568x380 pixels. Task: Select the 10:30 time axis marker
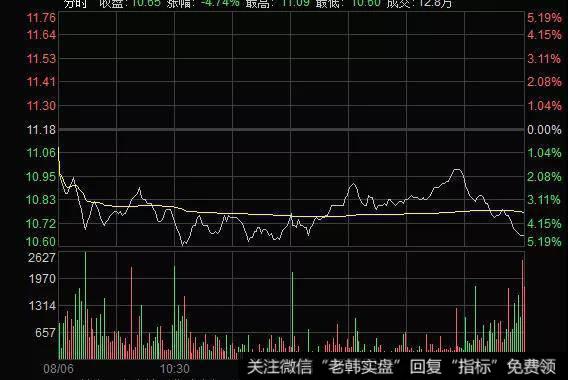coord(175,369)
